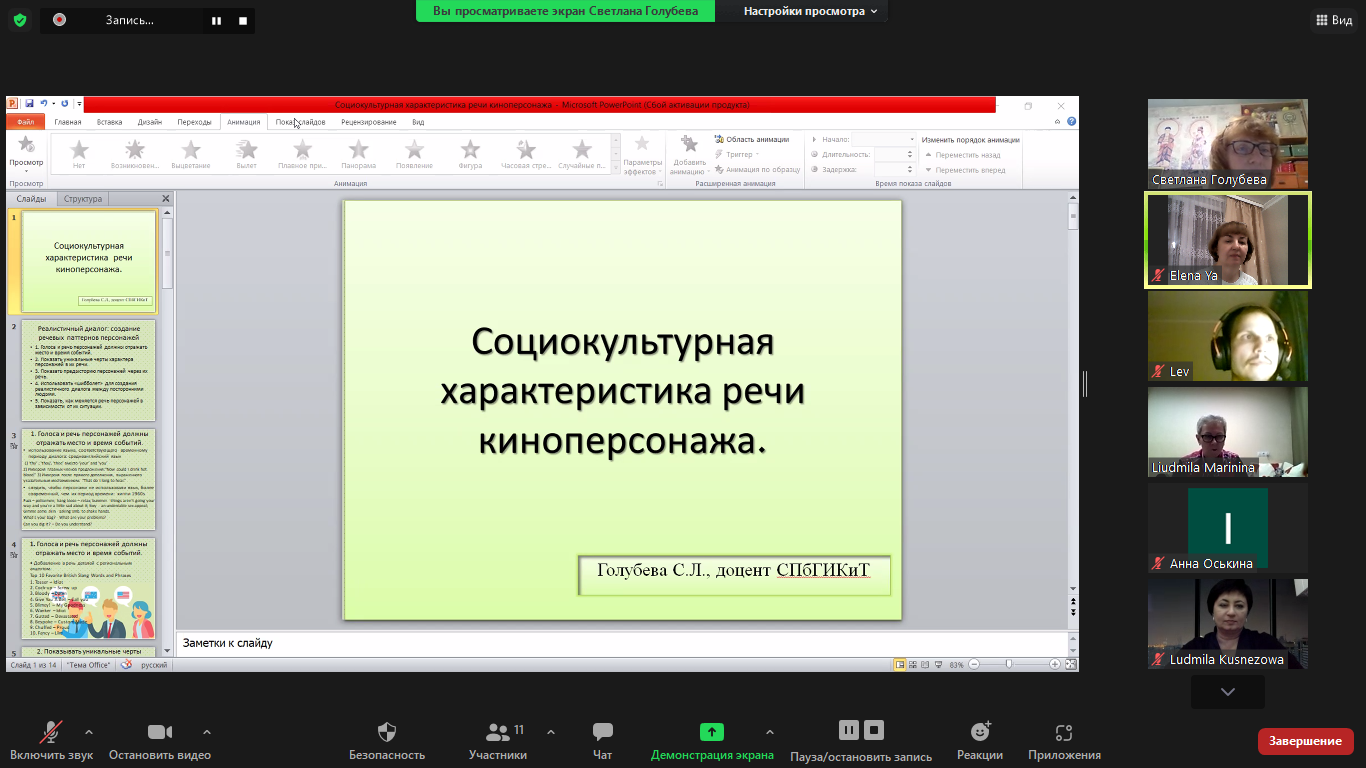Expand audio options arrow next to microphone
1366x768 pixels.
89,732
